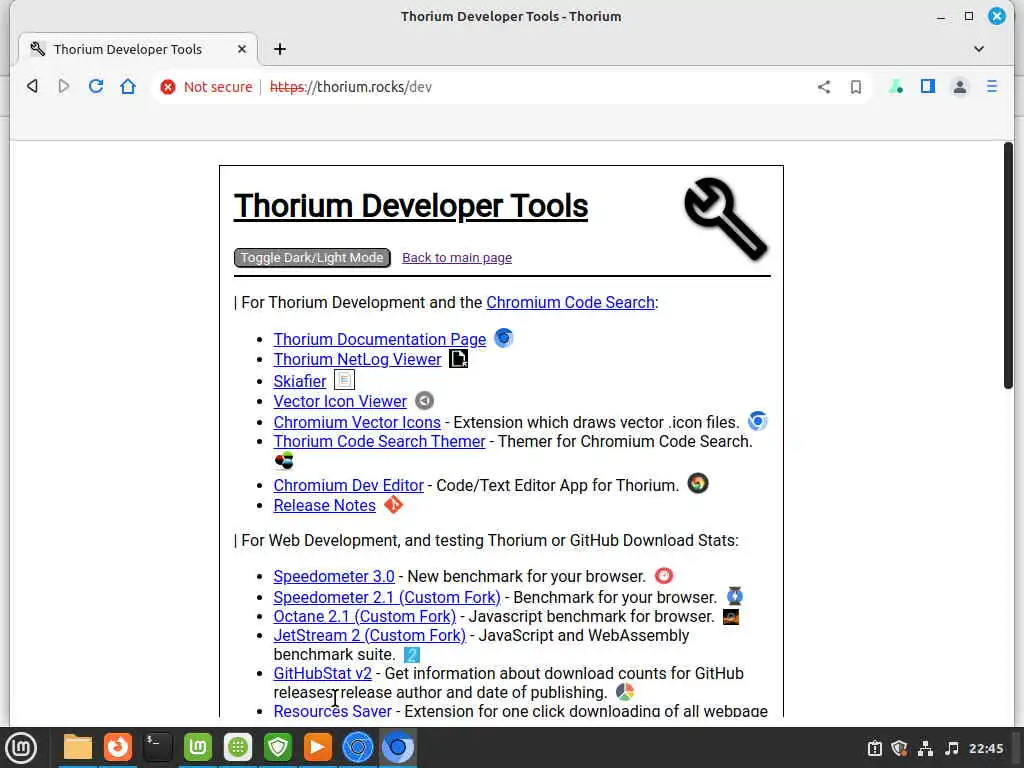Click the dark icon after Octane 2.1 description

click(731, 616)
